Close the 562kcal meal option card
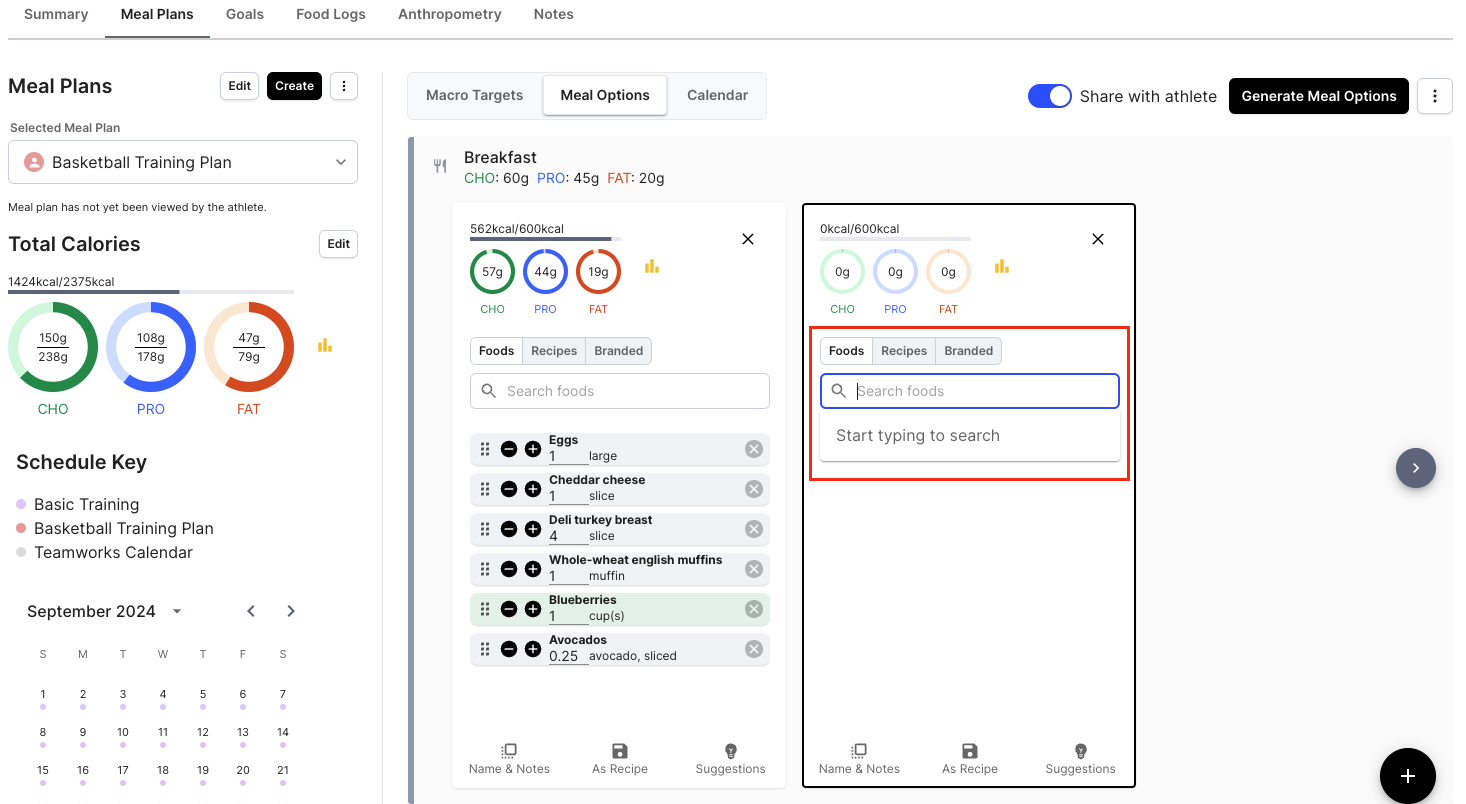Screen dimensions: 1466x804 (748, 239)
